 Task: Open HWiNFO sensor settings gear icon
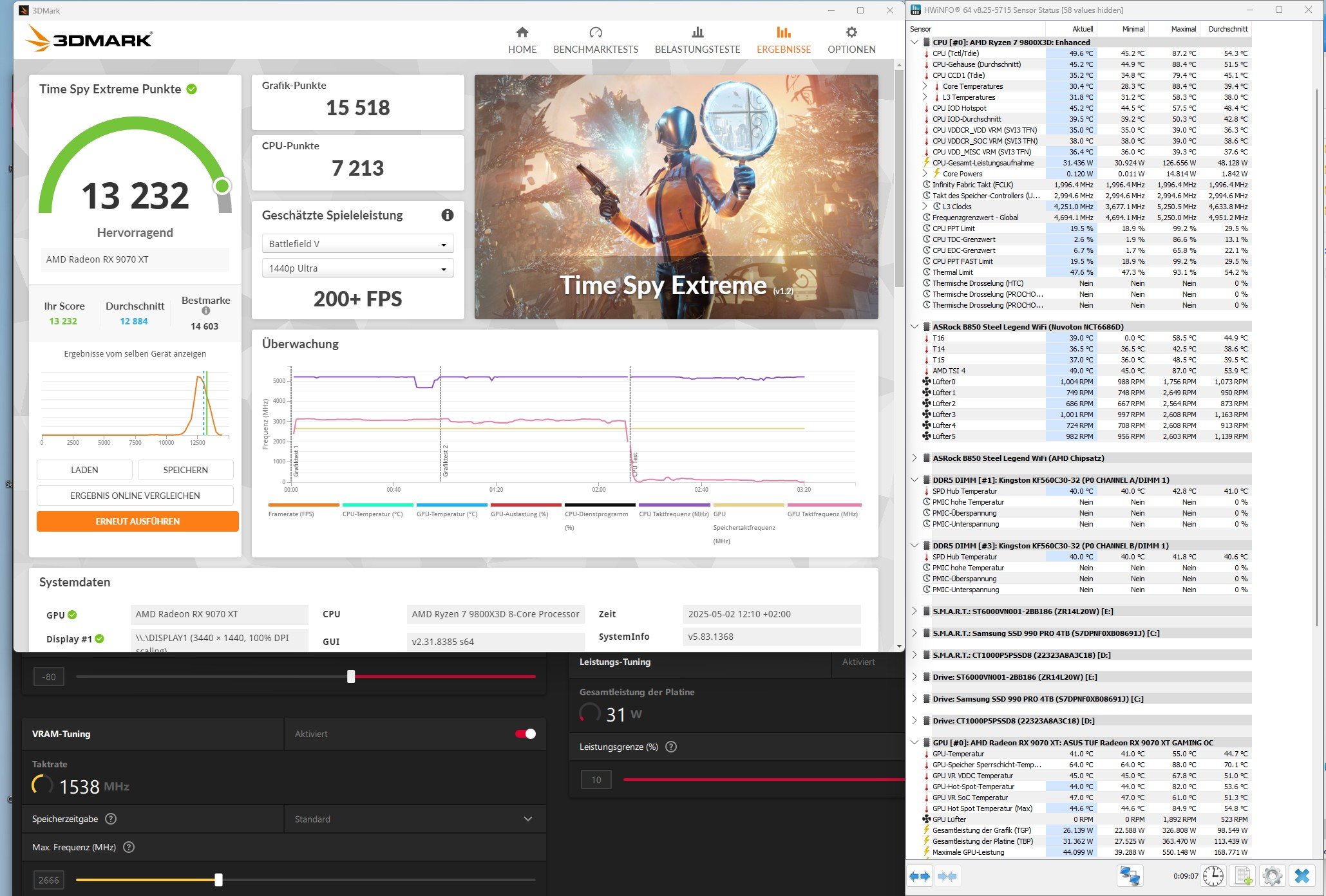[x=1272, y=876]
